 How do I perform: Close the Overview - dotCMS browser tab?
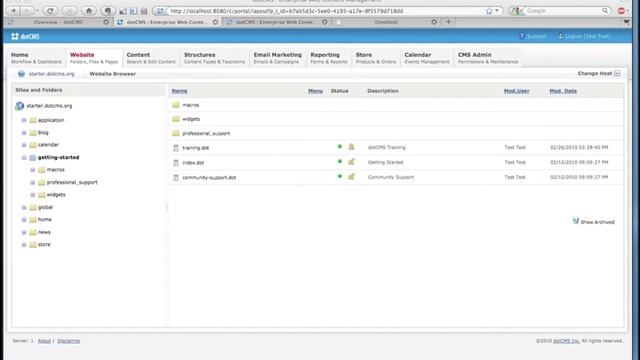coord(106,22)
